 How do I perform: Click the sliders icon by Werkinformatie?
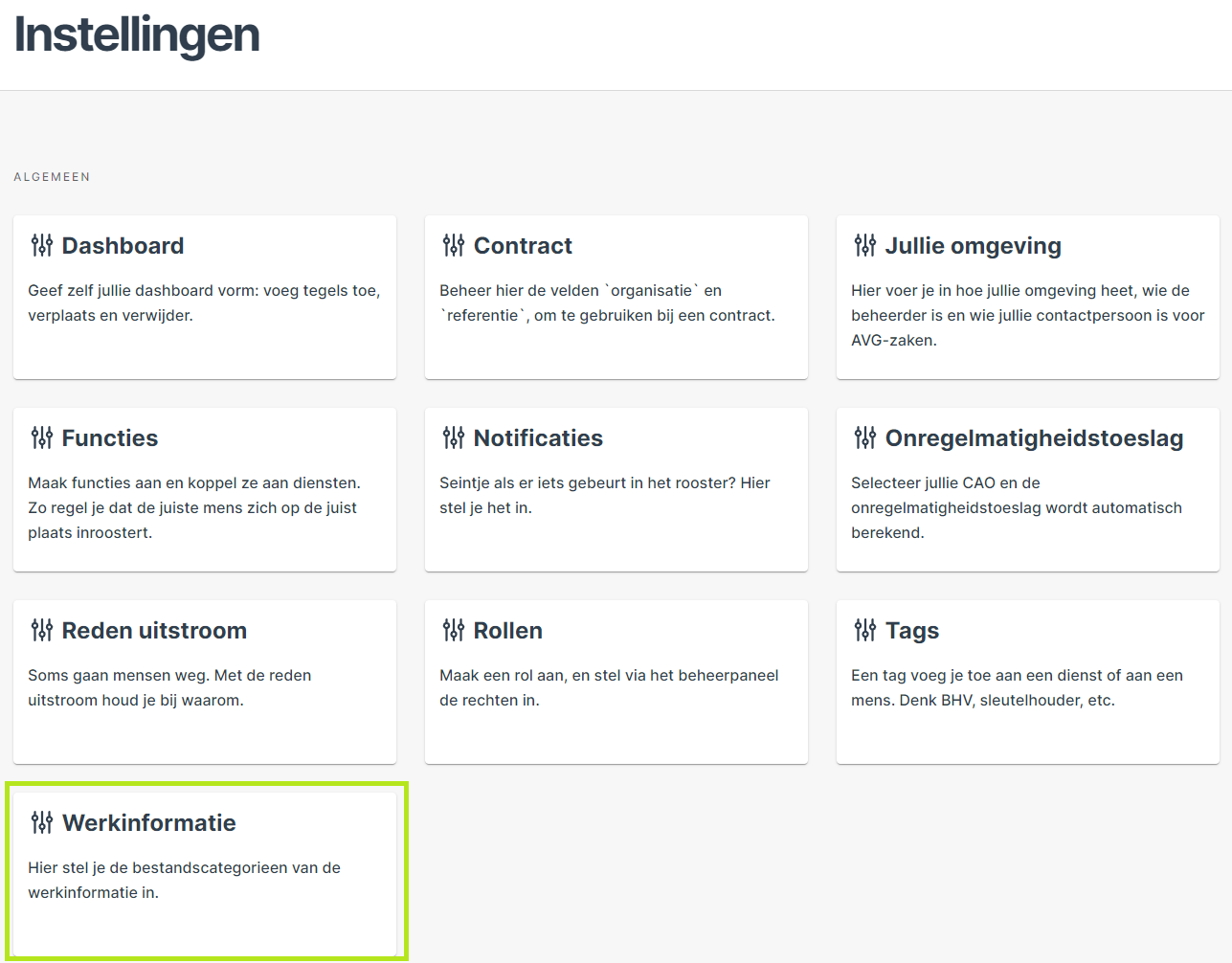coord(42,823)
